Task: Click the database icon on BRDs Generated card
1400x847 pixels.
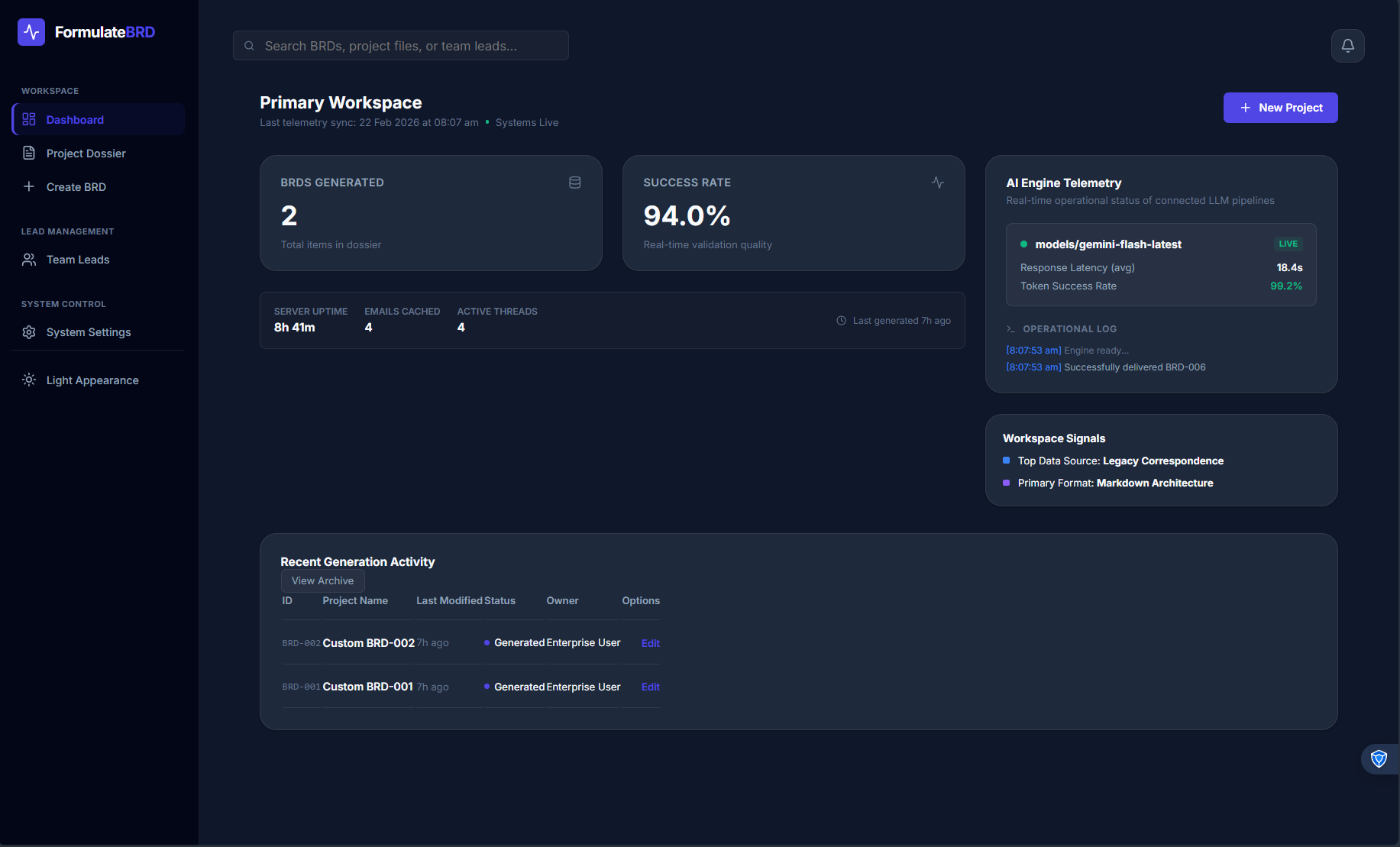Action: (x=574, y=183)
